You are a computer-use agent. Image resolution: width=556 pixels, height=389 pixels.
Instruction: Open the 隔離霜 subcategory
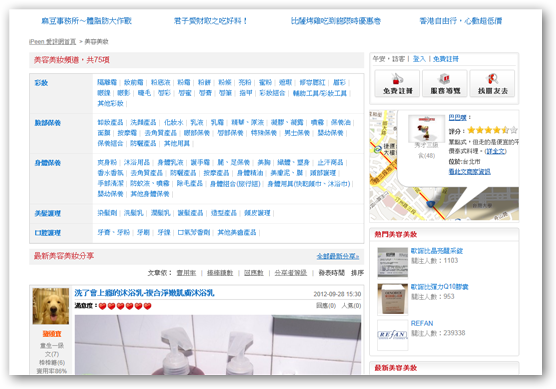click(107, 82)
